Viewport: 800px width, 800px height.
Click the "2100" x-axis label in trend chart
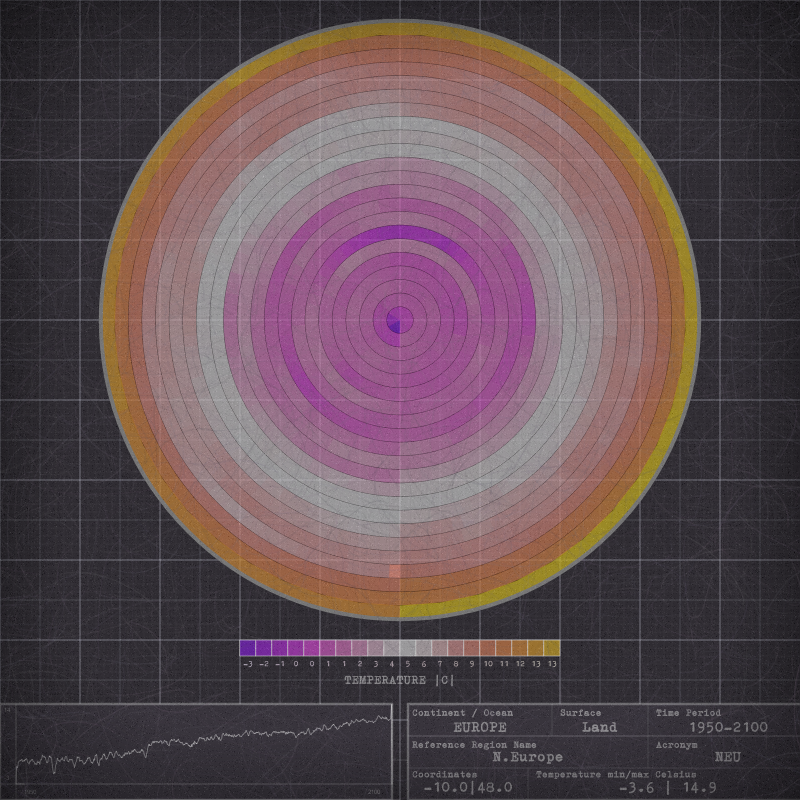pos(374,792)
